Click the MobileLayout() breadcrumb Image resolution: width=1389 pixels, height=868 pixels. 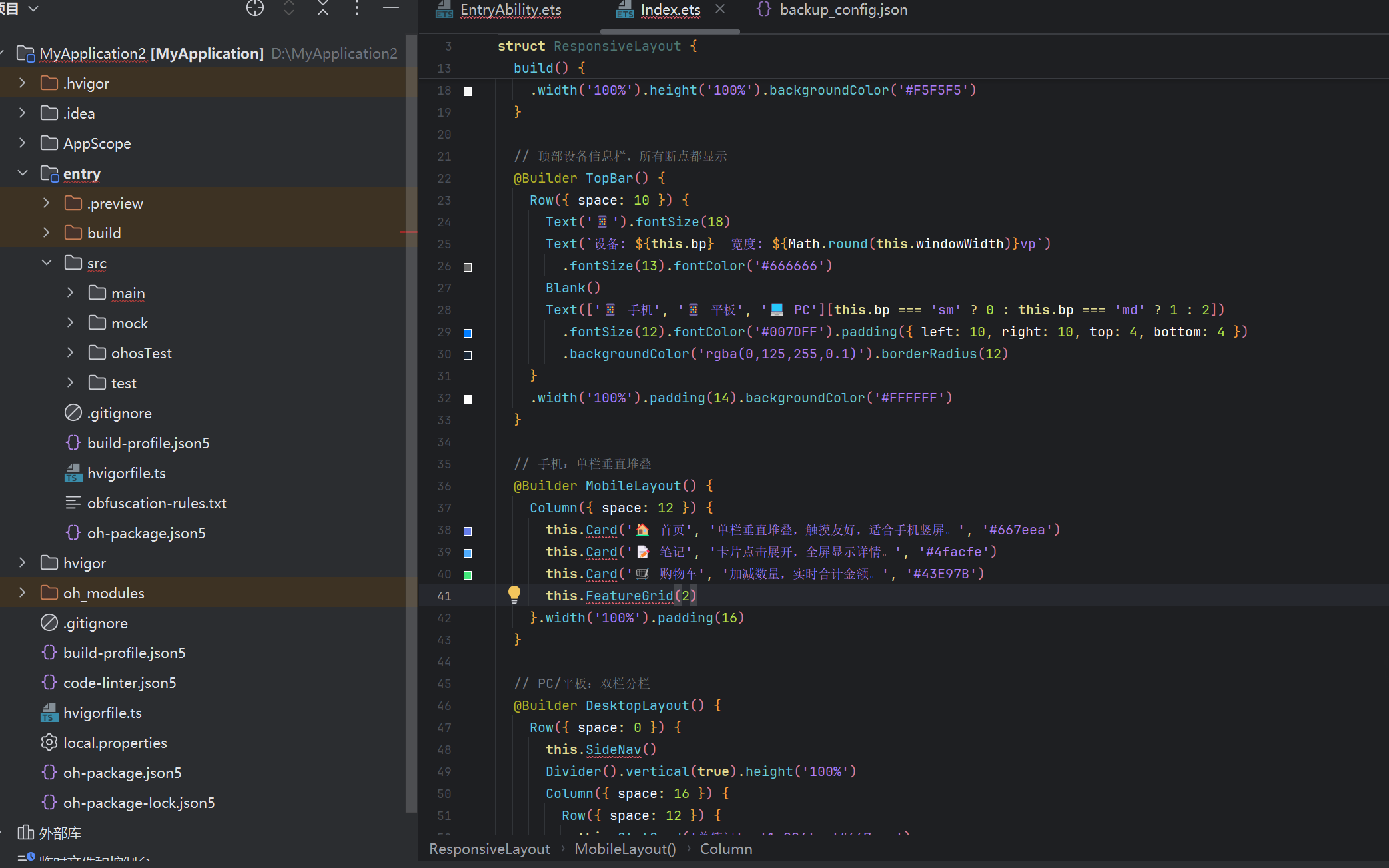click(625, 849)
